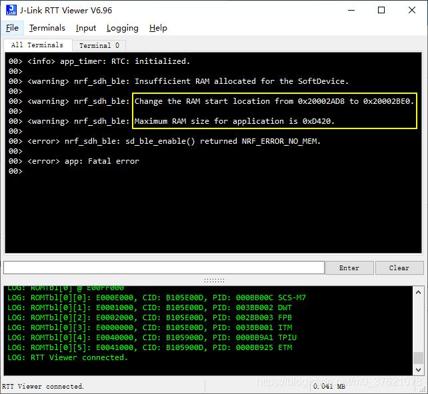Click the splitter handle between terminal and log
Viewport: 428px width, 394px height.
(214, 280)
